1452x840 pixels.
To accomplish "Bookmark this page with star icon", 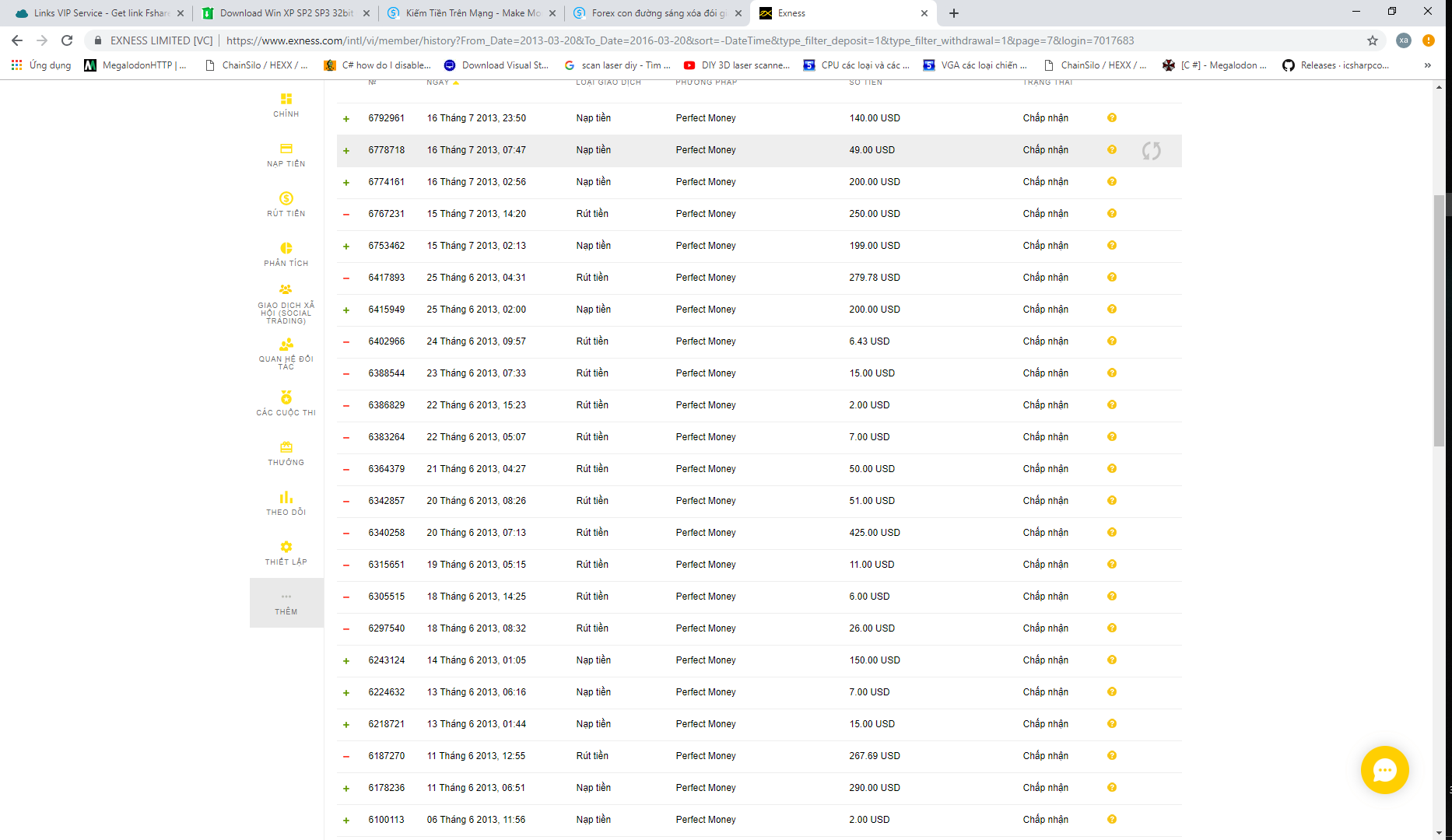I will (1373, 40).
